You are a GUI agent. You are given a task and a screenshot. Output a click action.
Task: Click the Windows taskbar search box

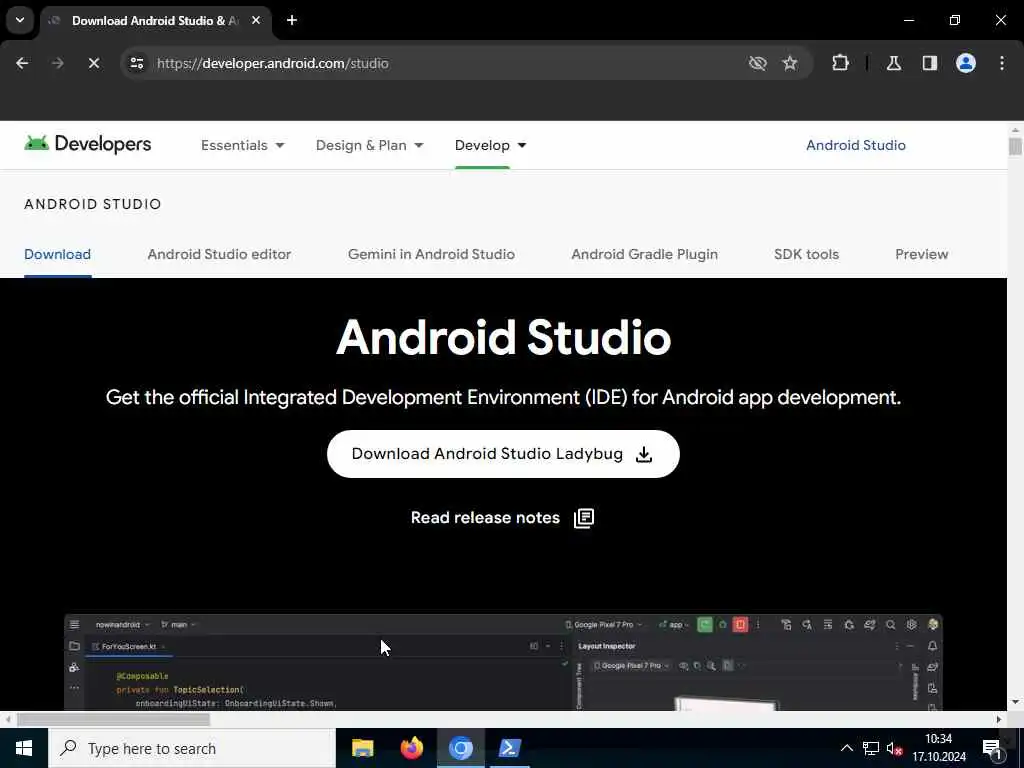tap(192, 748)
